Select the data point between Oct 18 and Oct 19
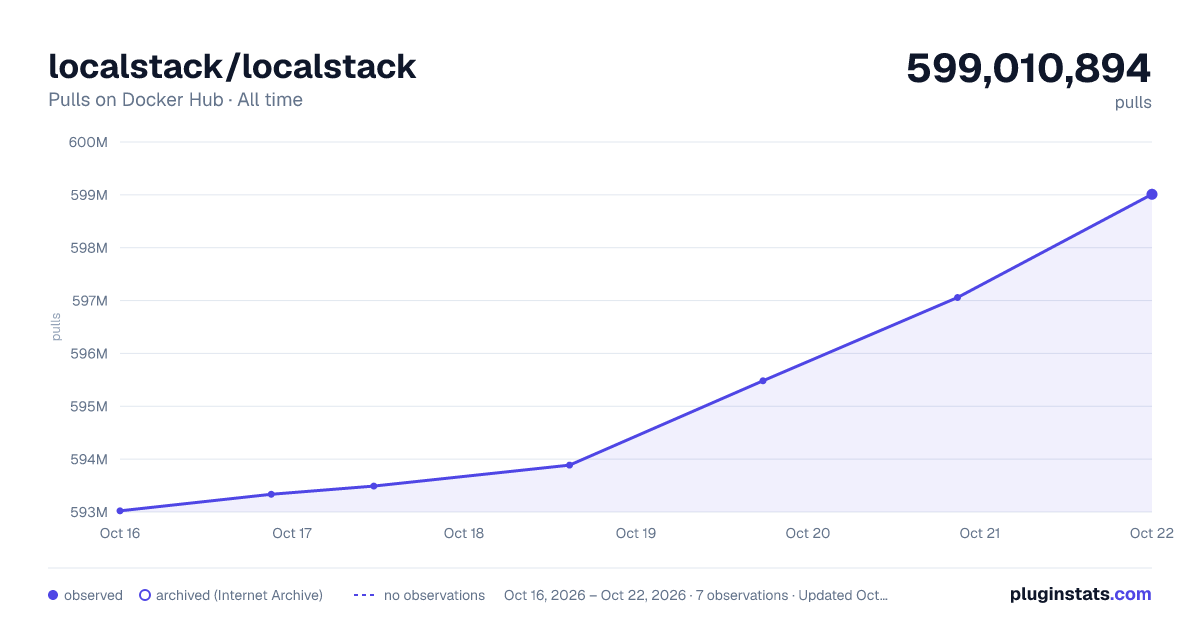 pyautogui.click(x=569, y=465)
